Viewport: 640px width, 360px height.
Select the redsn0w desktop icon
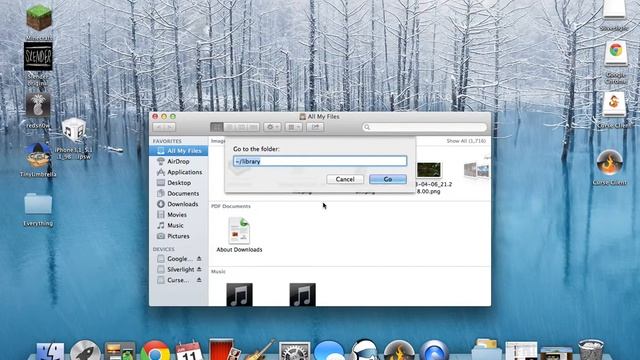coord(38,105)
